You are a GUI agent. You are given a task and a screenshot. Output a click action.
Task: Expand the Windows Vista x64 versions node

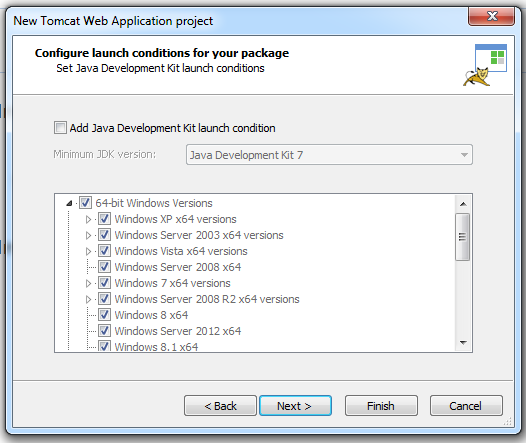[x=88, y=251]
